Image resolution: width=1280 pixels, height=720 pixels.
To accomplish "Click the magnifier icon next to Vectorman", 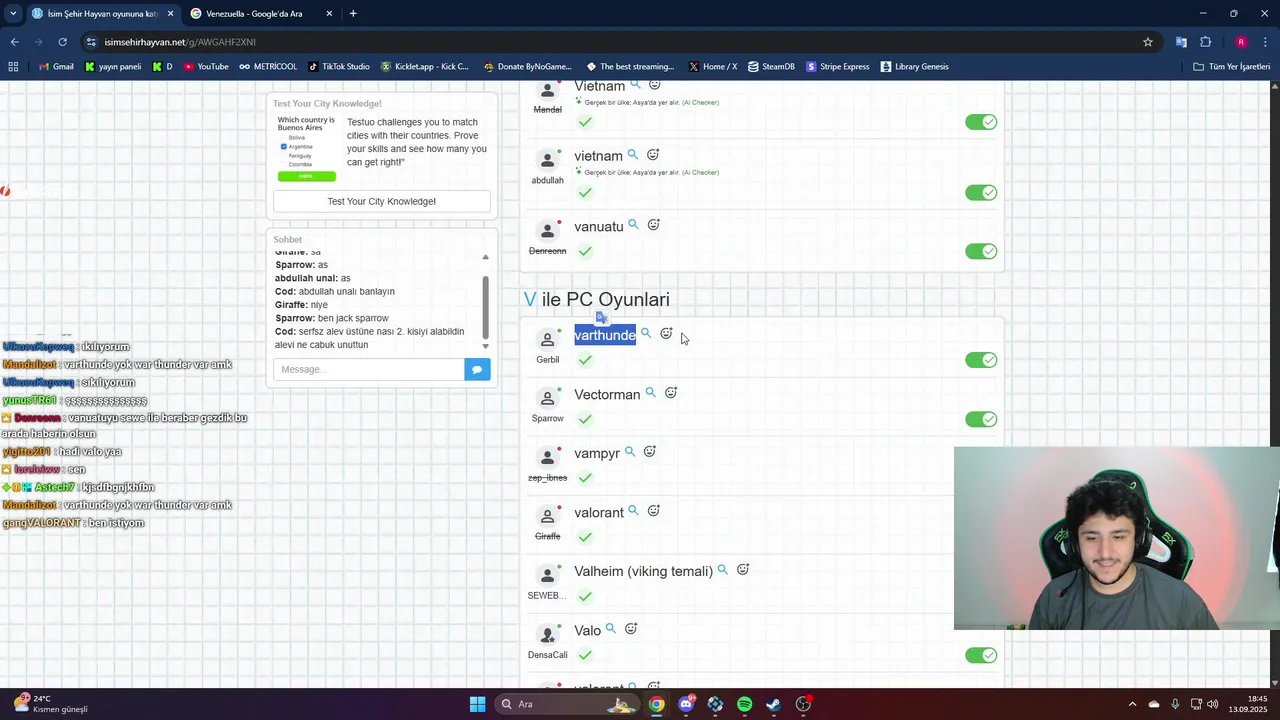I will [x=651, y=393].
